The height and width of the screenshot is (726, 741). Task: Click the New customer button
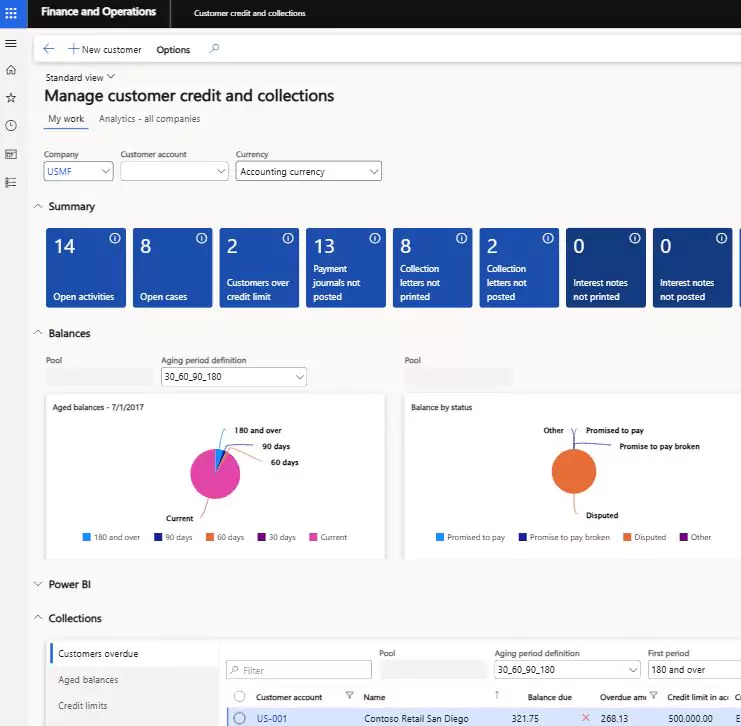tap(105, 49)
